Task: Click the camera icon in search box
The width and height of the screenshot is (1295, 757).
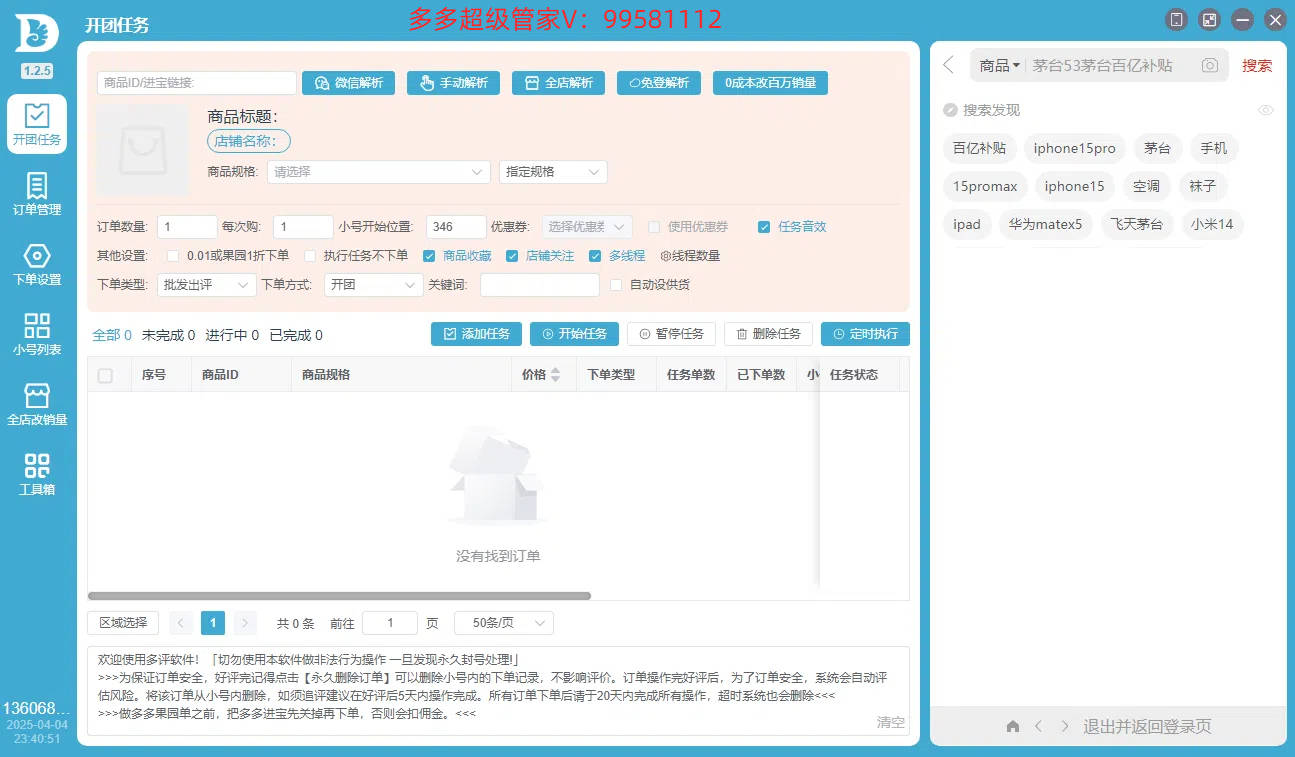Action: click(1210, 65)
